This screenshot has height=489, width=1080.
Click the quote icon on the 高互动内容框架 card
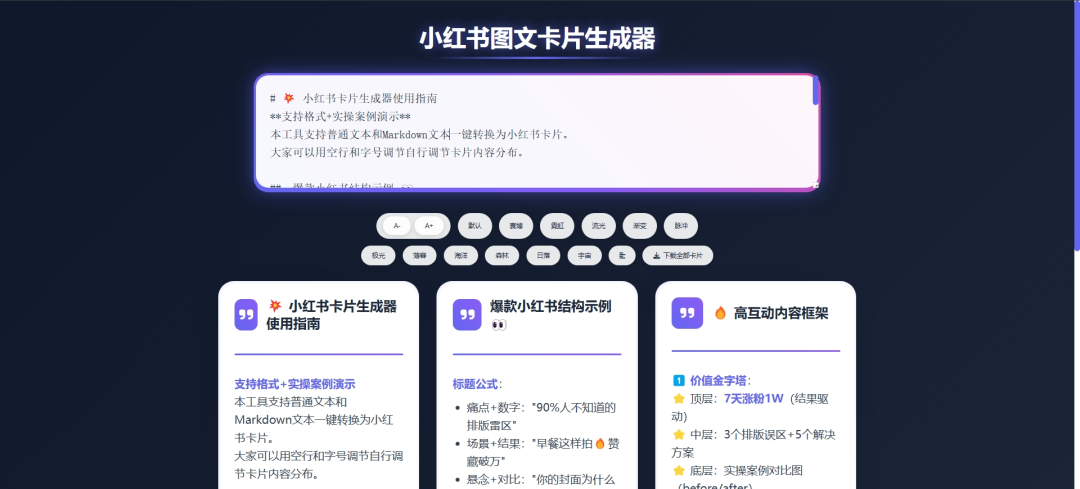pyautogui.click(x=686, y=313)
